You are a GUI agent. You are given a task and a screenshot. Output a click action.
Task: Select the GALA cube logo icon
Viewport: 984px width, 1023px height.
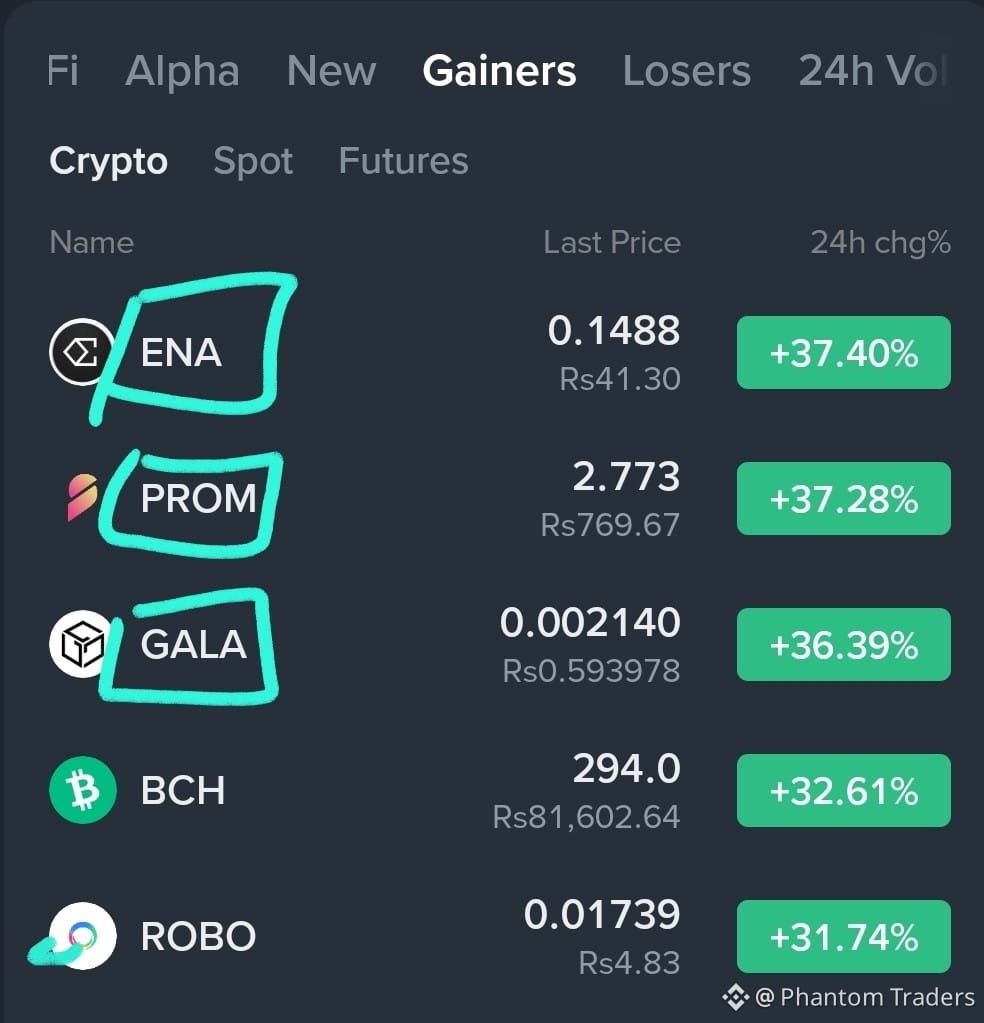coord(82,644)
